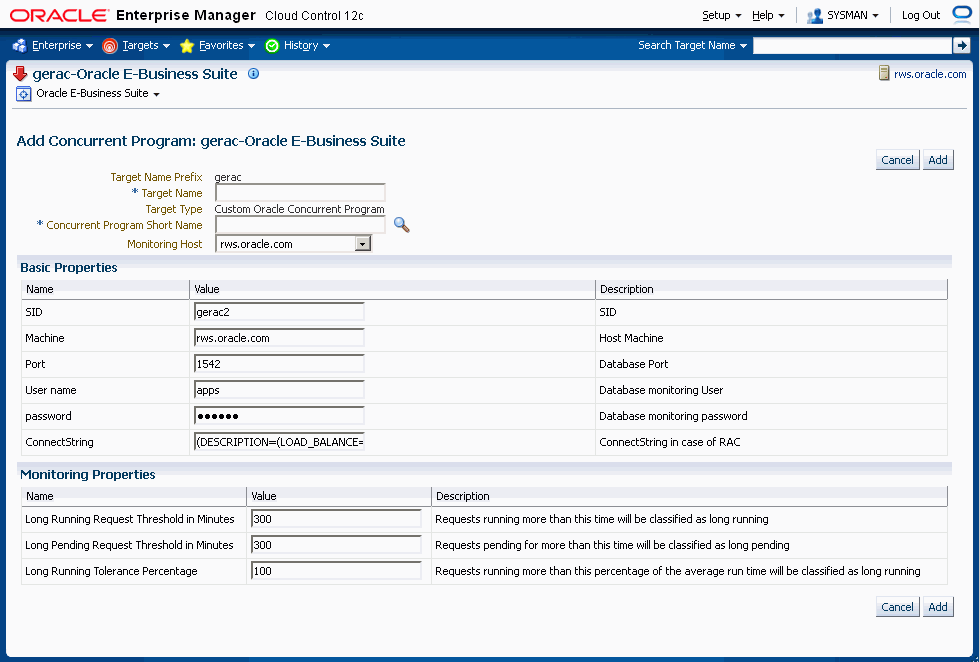Click the password value field
Screen dimensions: 980x662
coord(279,416)
